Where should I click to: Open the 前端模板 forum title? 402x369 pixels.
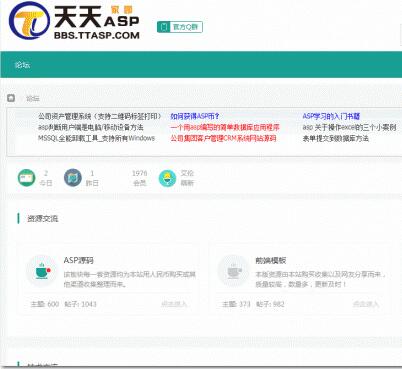pos(271,260)
